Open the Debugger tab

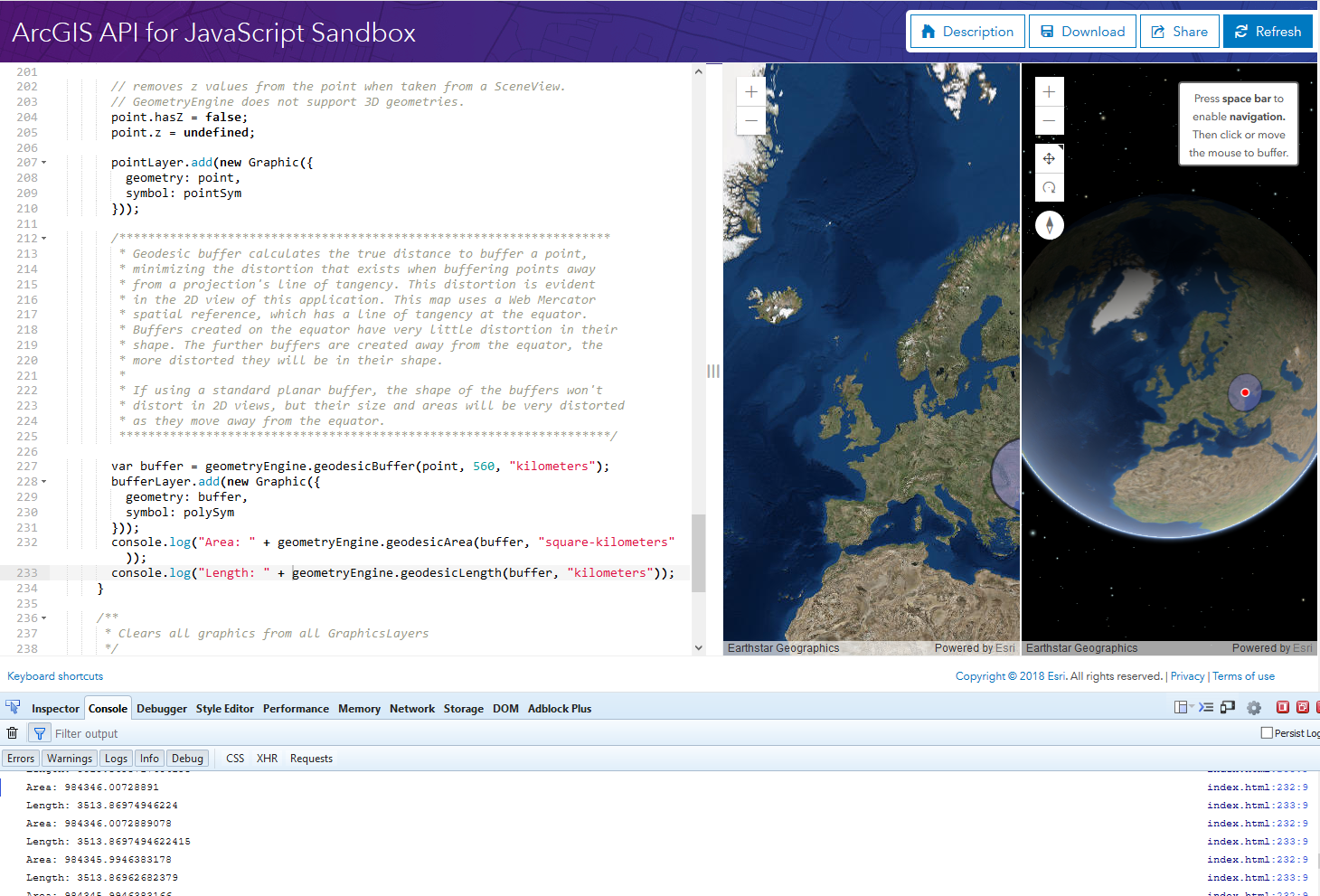click(x=162, y=709)
